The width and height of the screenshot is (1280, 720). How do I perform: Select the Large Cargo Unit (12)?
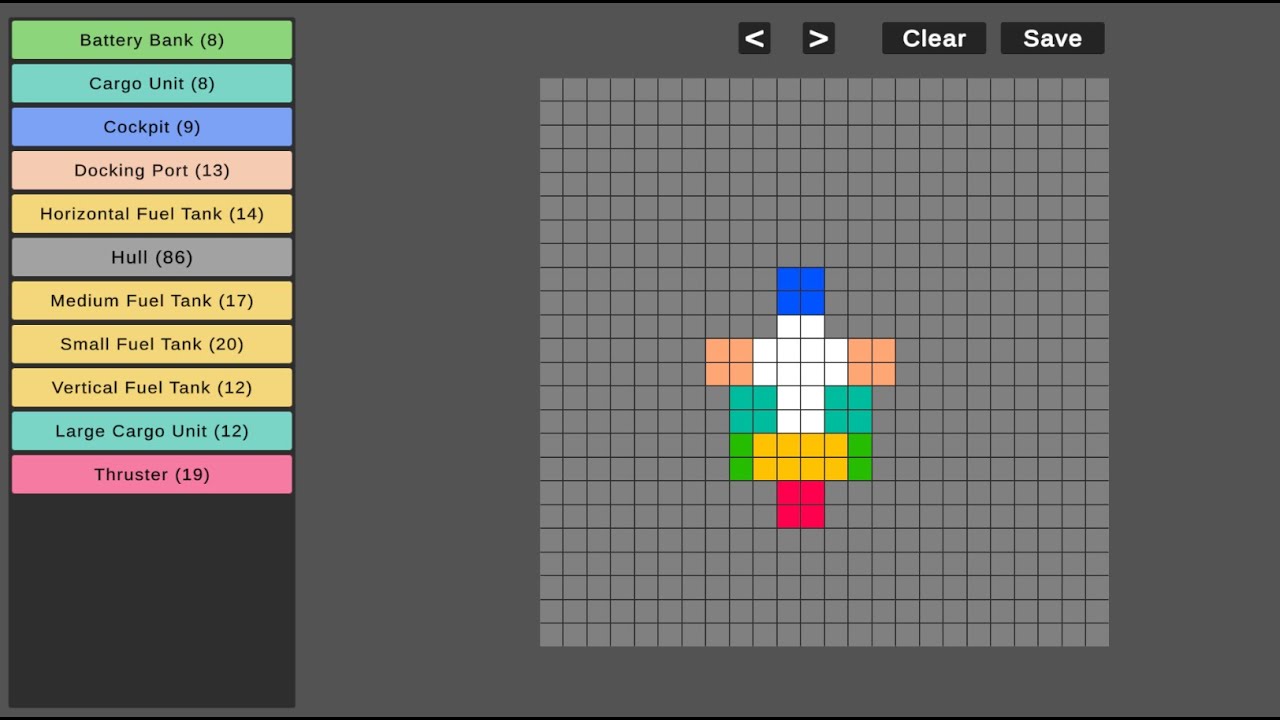tap(152, 431)
